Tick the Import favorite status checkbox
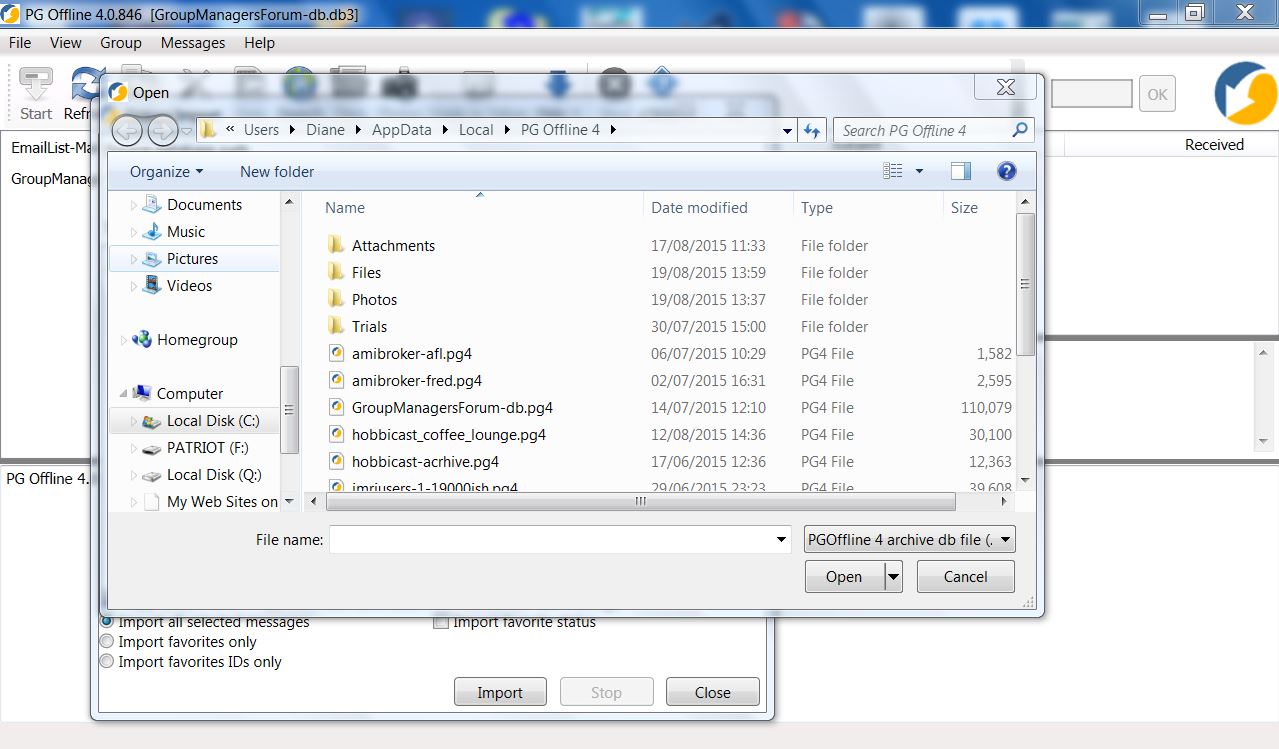 (440, 622)
